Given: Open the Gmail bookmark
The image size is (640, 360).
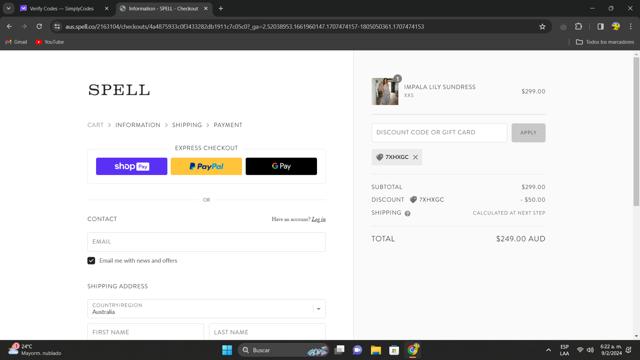Looking at the screenshot, I should tap(16, 42).
